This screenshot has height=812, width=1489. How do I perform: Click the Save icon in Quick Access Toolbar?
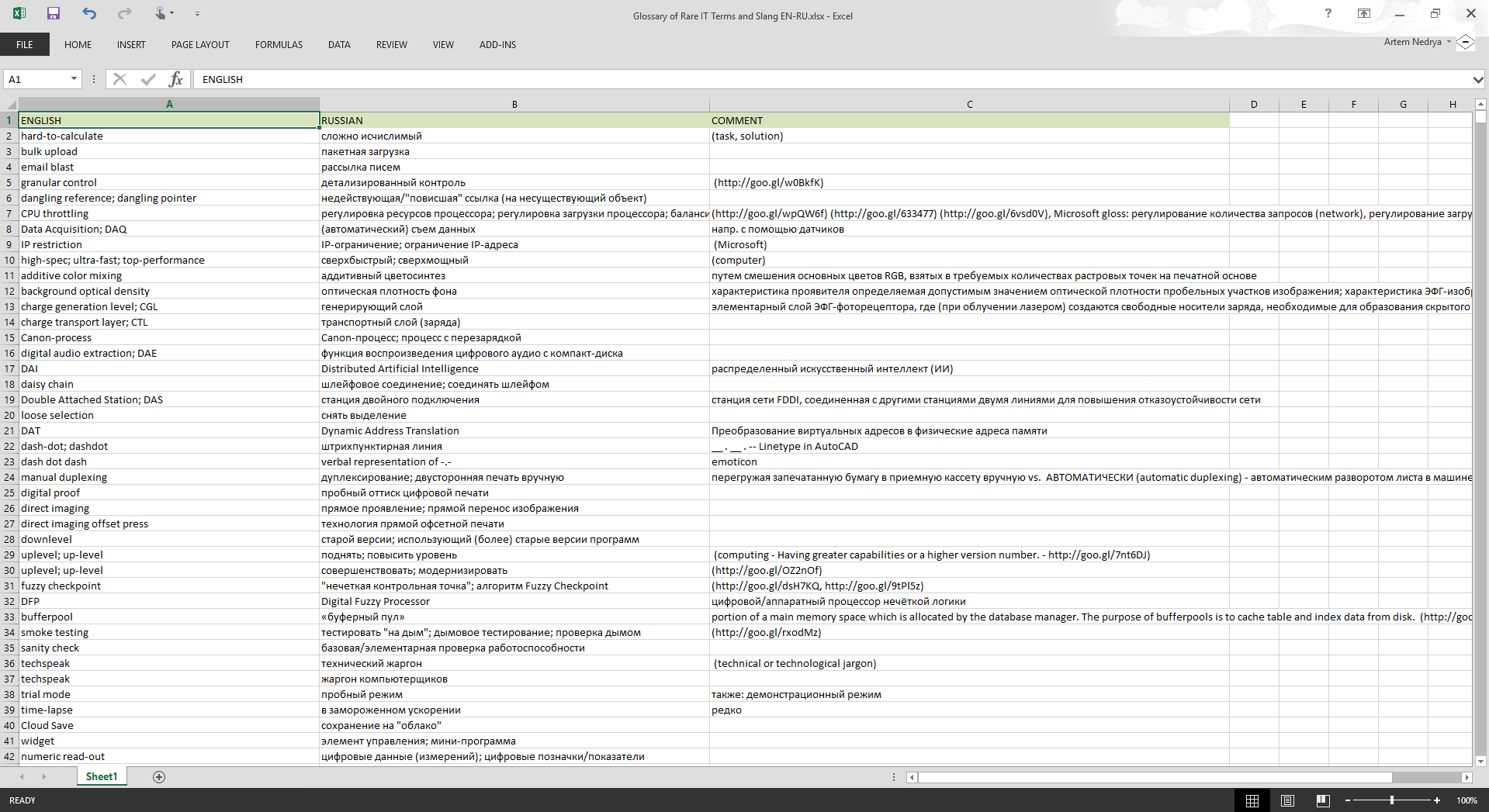54,13
